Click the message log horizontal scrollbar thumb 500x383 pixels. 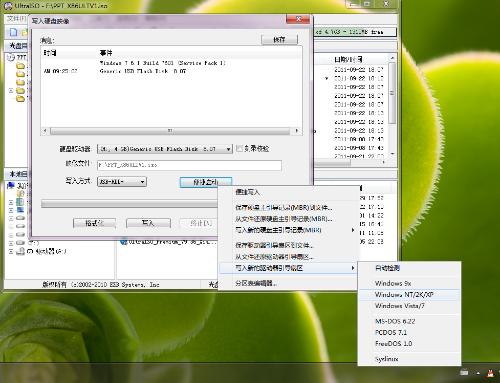click(170, 131)
